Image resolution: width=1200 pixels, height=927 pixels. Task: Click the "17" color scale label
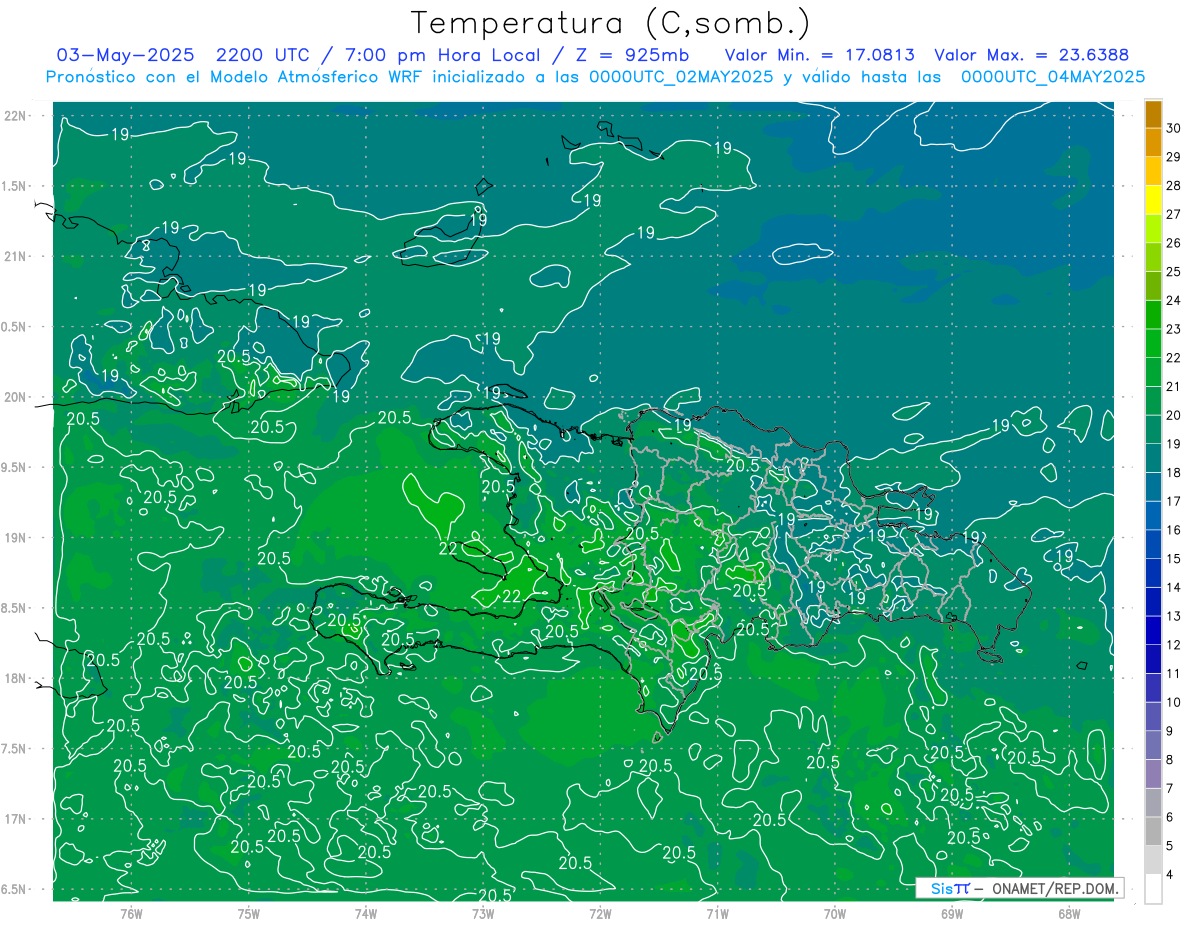tap(1174, 501)
